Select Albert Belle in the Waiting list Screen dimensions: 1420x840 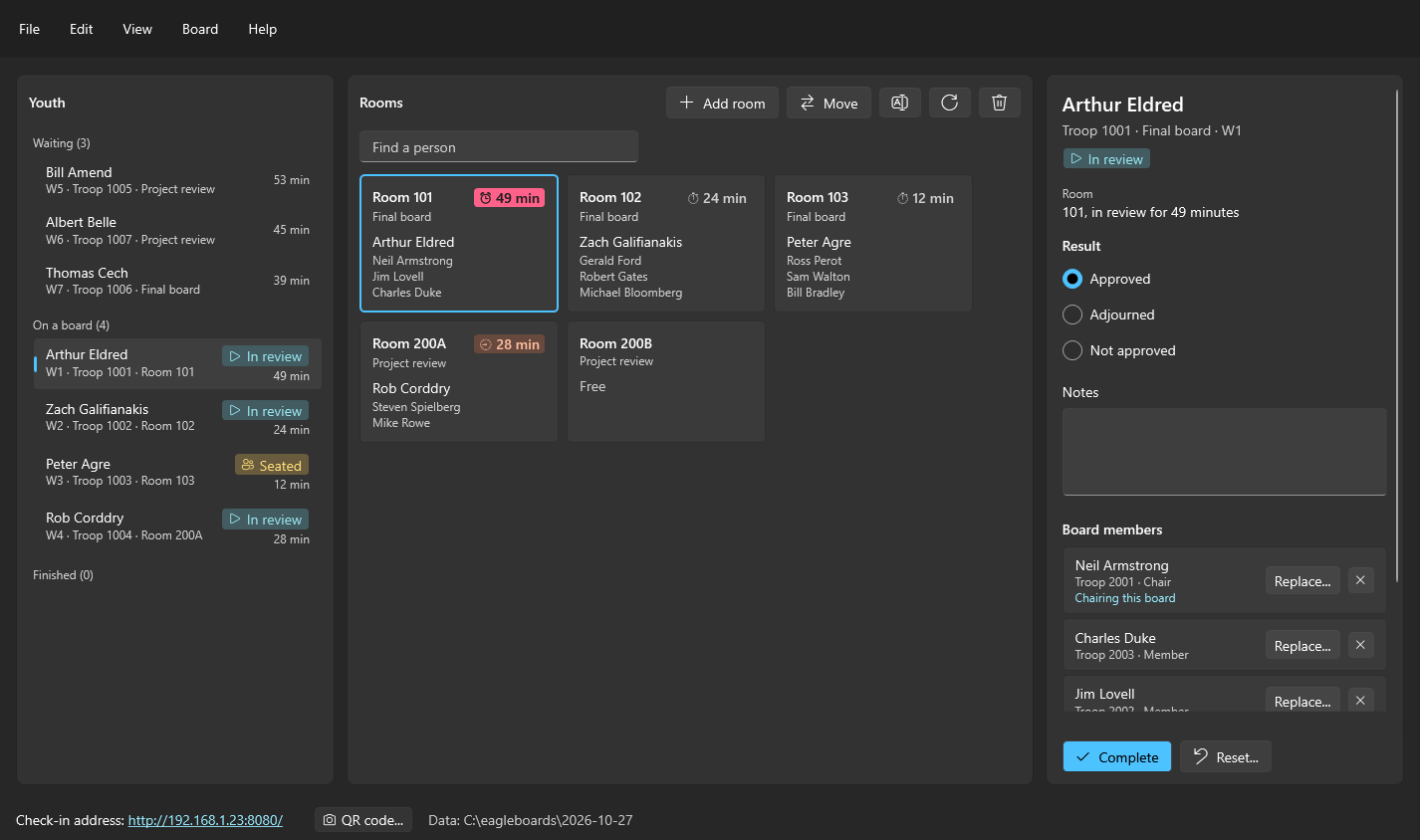pyautogui.click(x=177, y=230)
